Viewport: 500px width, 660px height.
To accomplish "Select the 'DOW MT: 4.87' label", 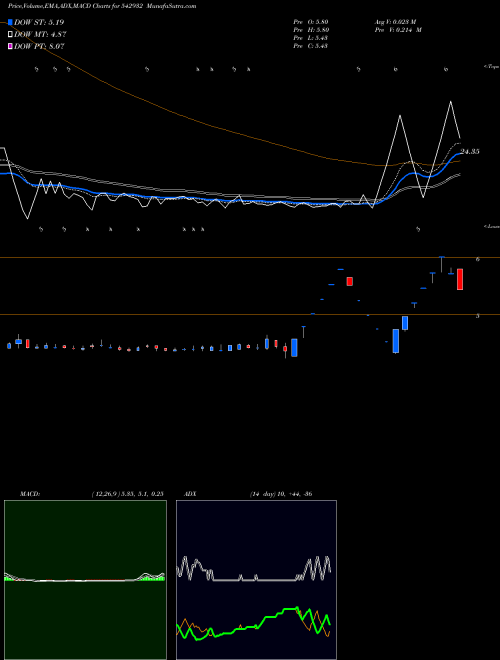I will (x=40, y=35).
